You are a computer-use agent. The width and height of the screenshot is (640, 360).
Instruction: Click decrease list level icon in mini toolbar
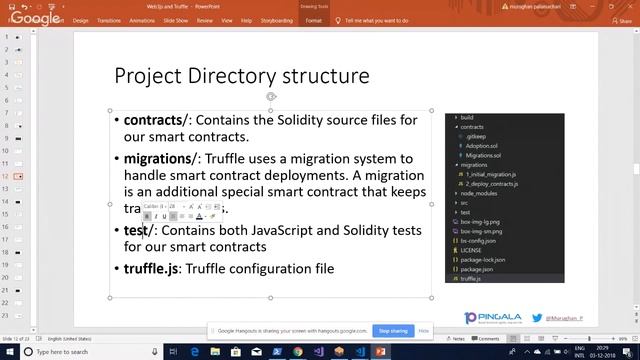click(208, 207)
